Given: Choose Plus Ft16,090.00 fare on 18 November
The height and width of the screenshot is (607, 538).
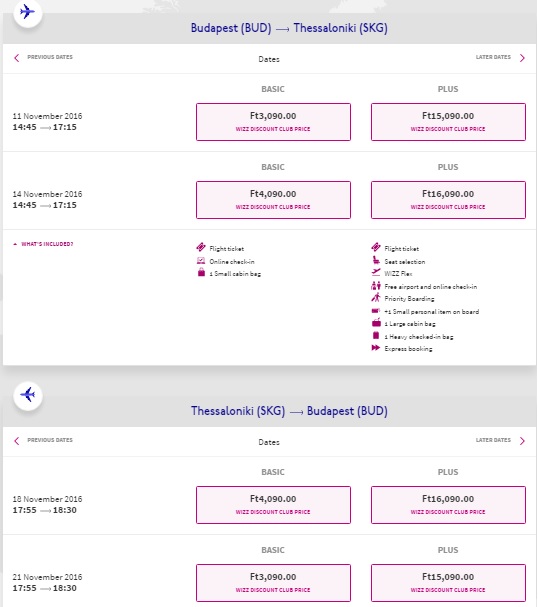Looking at the screenshot, I should pos(448,505).
